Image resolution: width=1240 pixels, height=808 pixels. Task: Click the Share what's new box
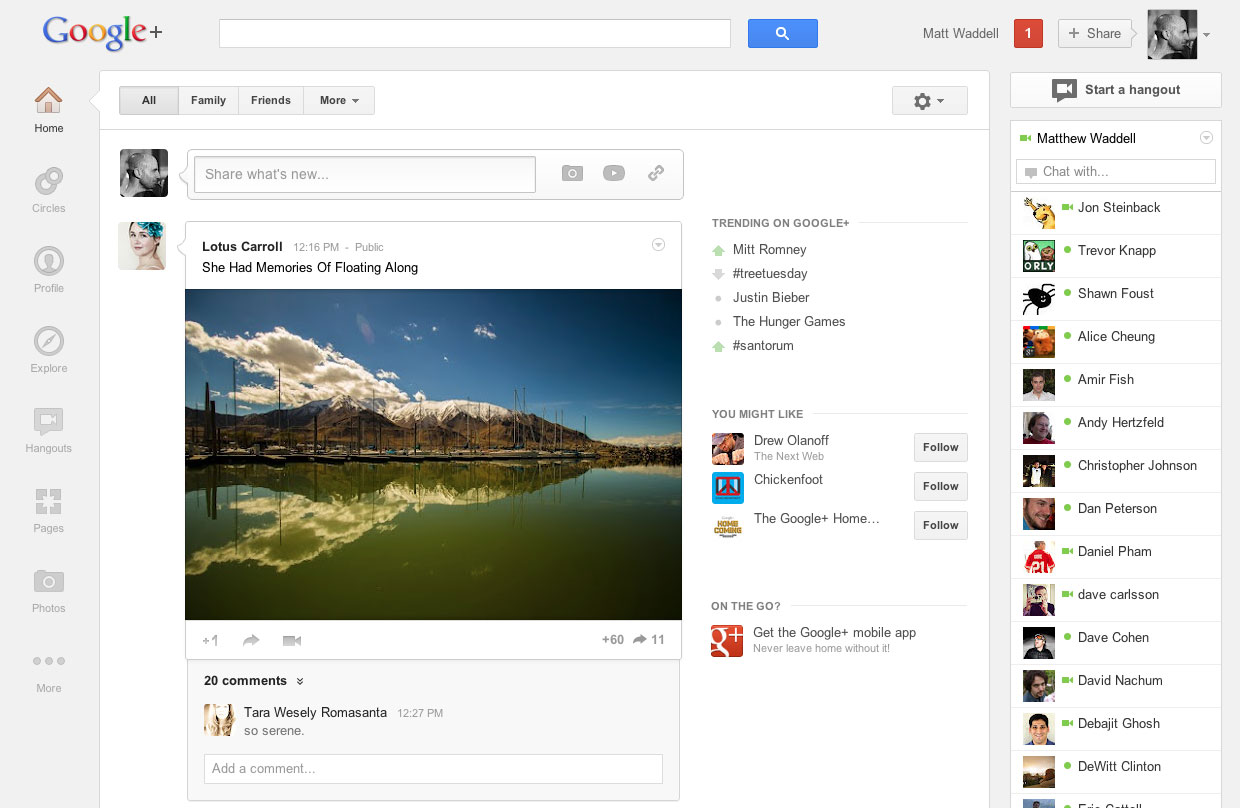(365, 174)
